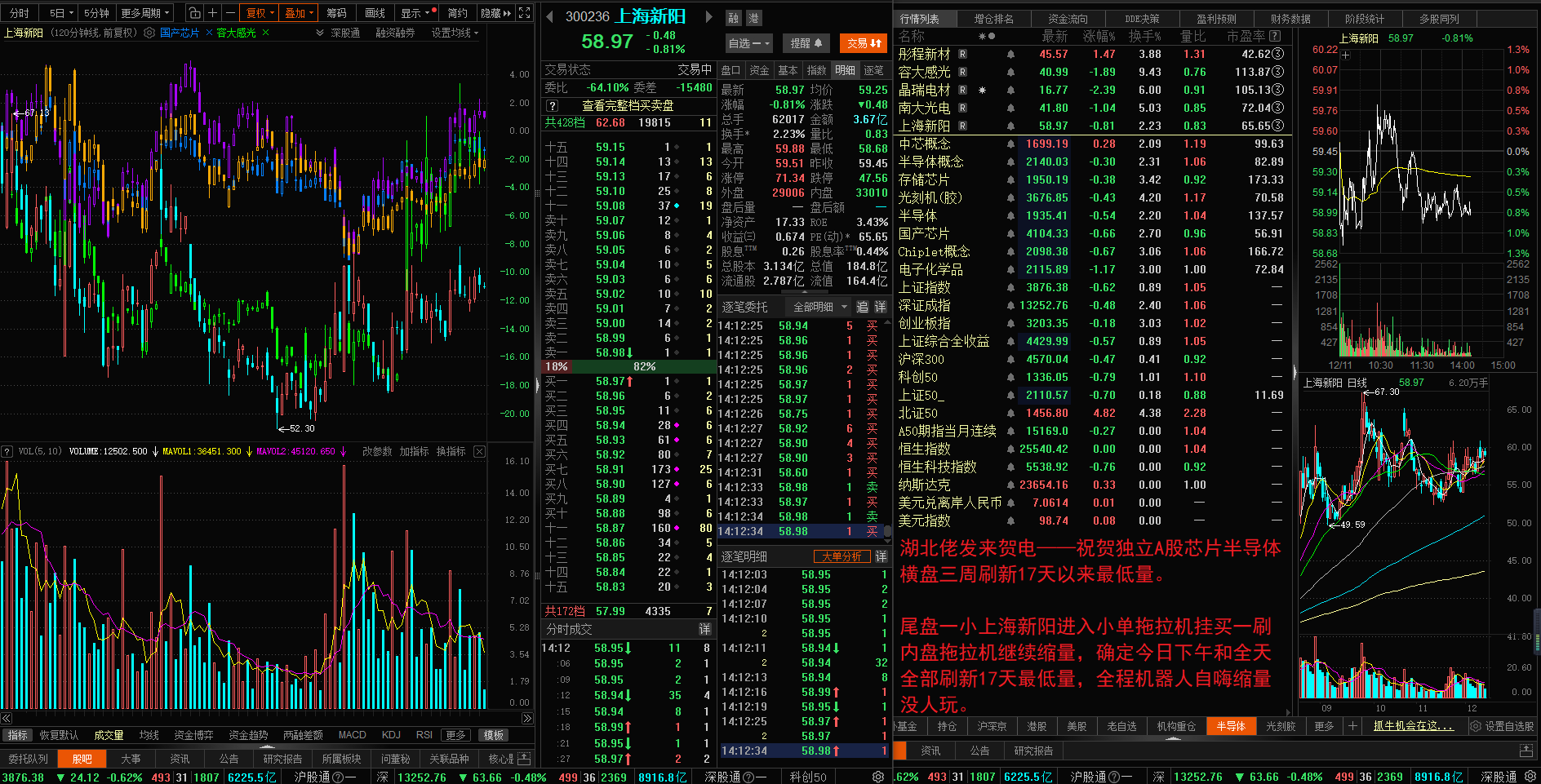
Task: Open help icon next to 市盈率 column header
Action: point(1276,36)
